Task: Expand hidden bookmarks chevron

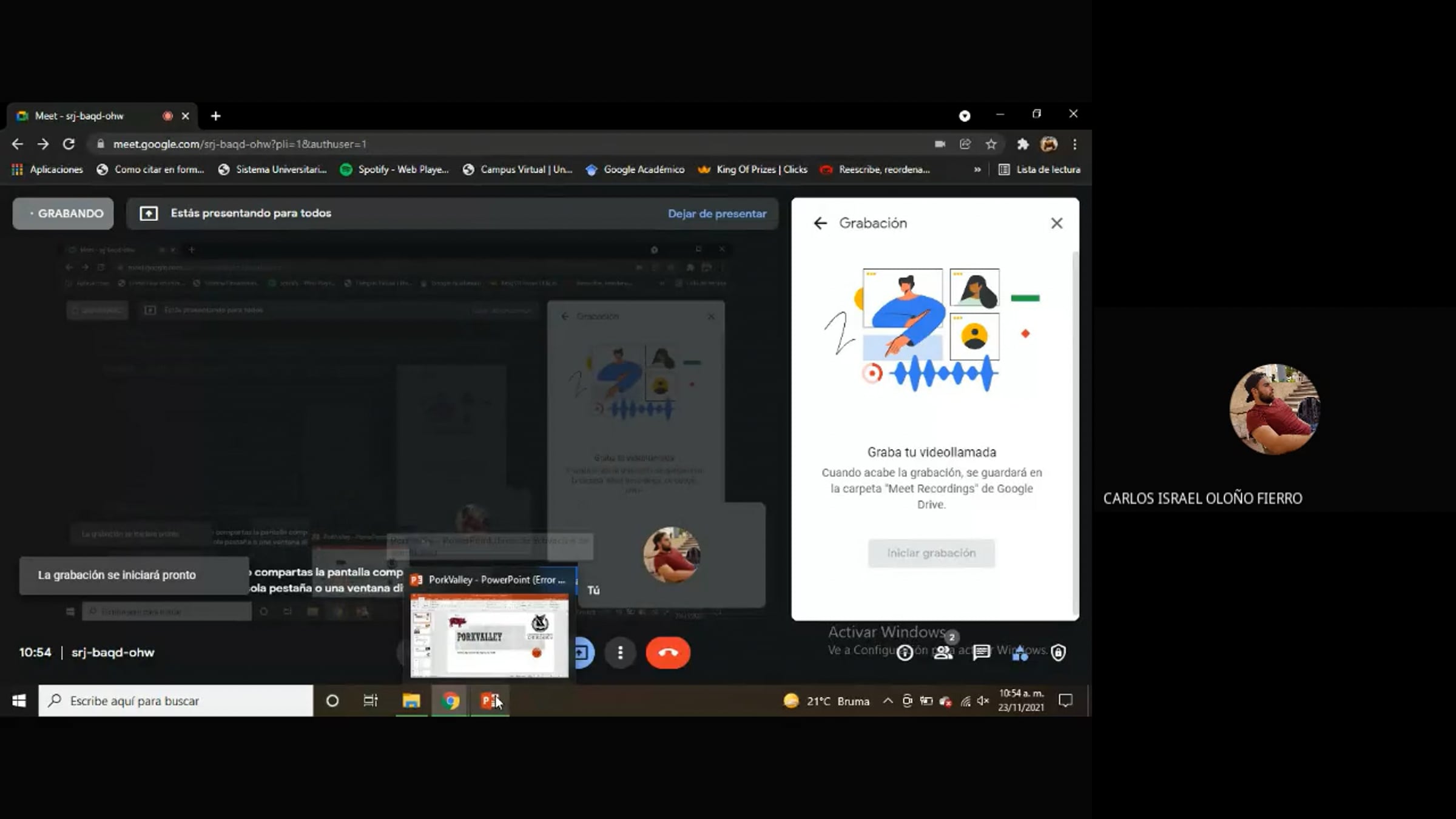Action: tap(977, 170)
